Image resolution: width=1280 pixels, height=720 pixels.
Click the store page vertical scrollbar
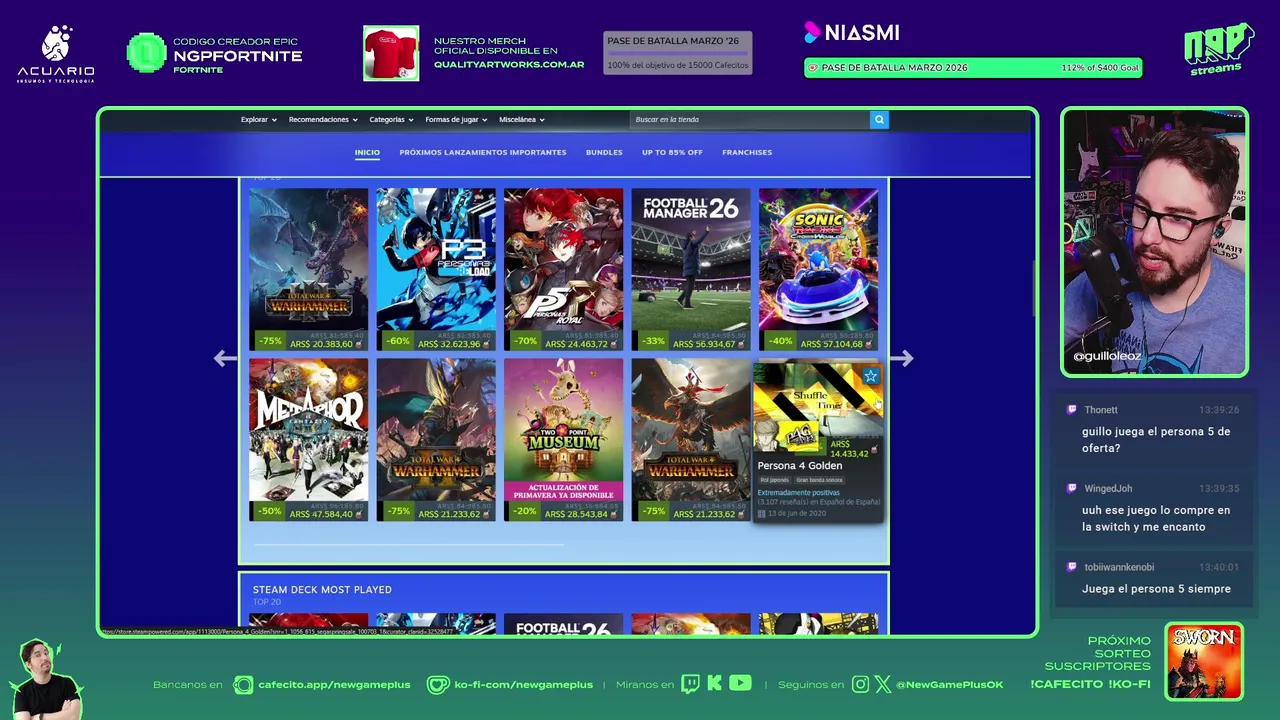1034,288
